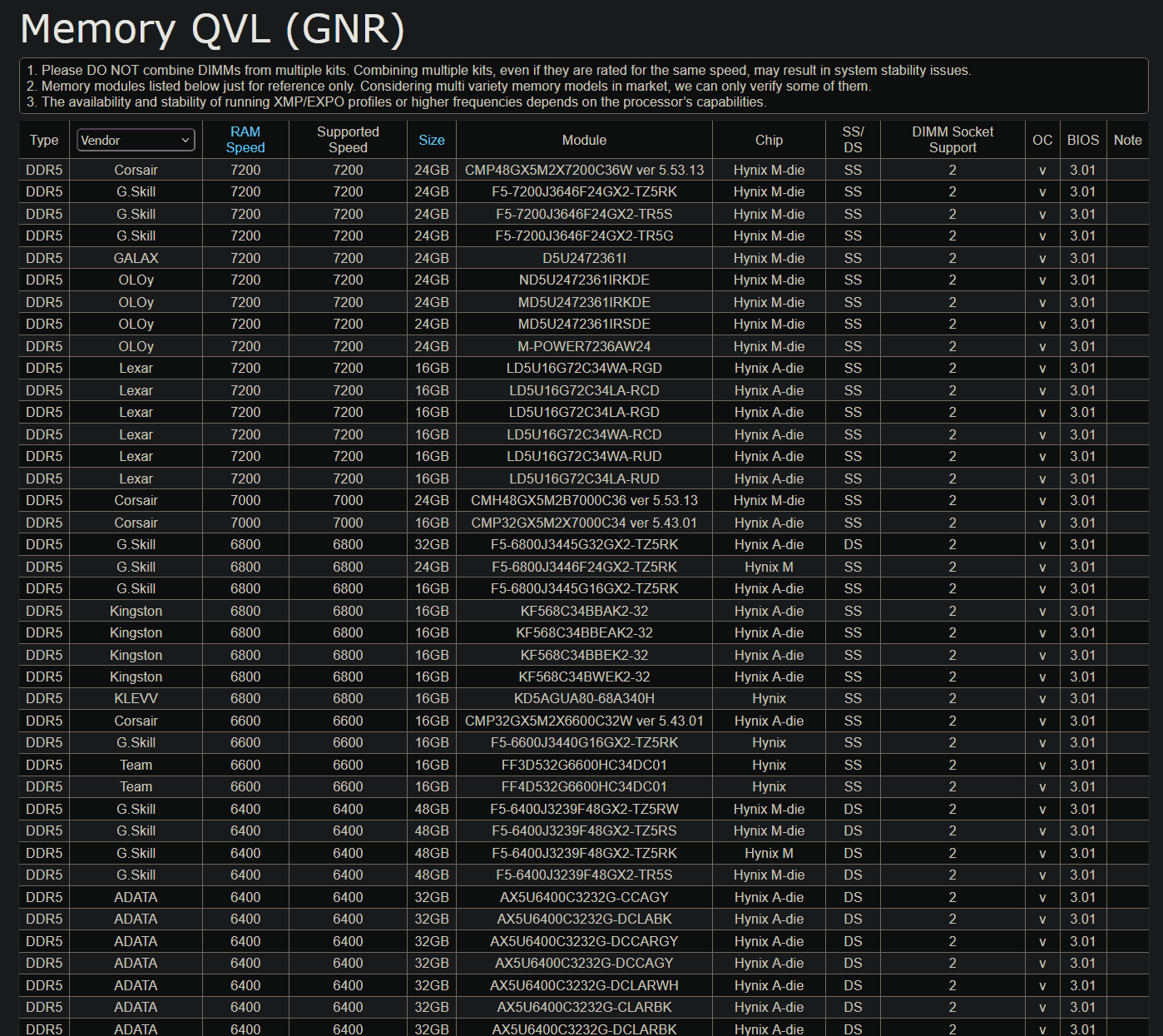Viewport: 1163px width, 1036px height.
Task: Select module F5-6400J3239F48GX2-TZ5RW
Action: pos(584,809)
